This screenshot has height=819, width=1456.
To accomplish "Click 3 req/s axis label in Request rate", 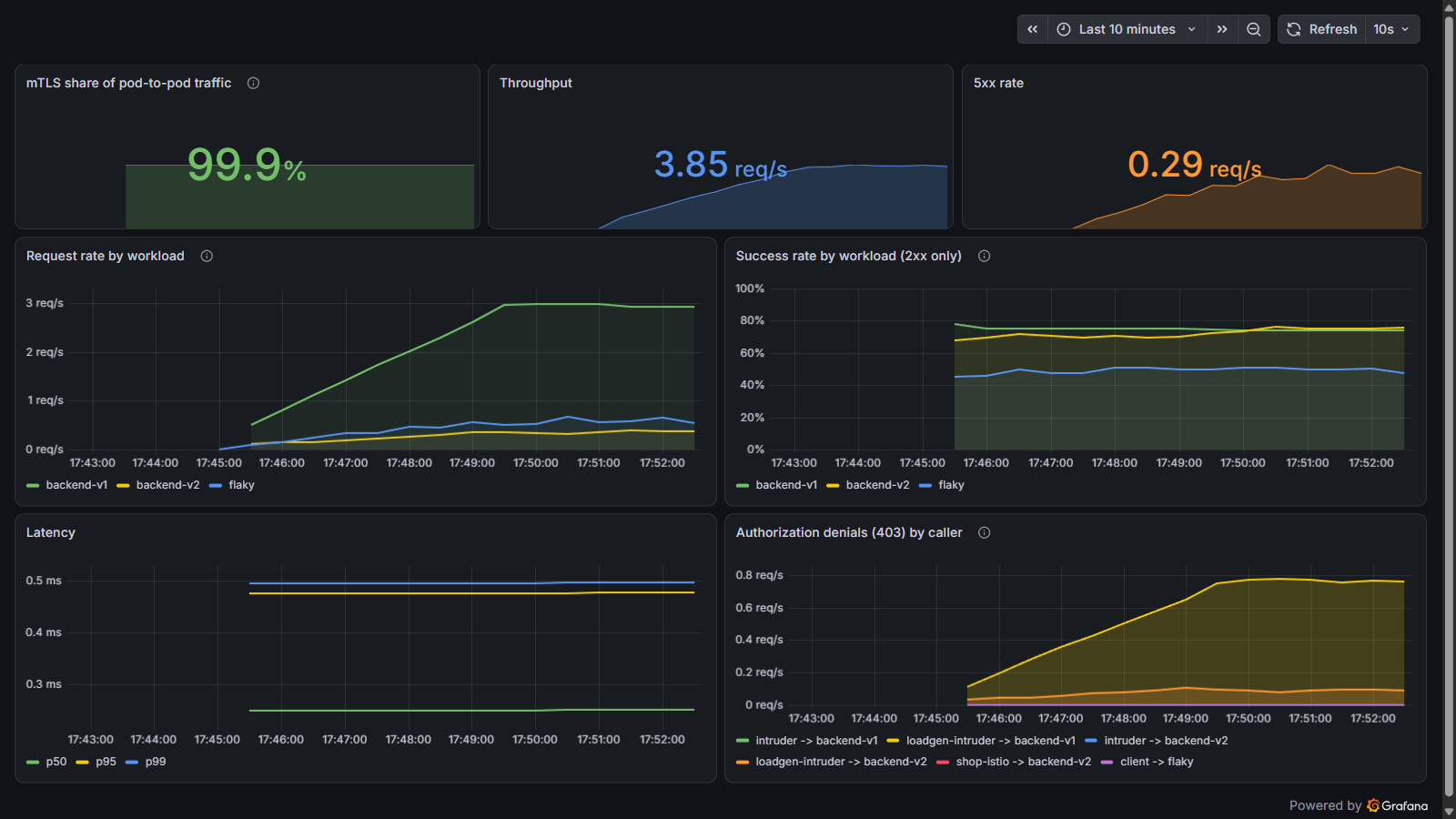I will (45, 303).
